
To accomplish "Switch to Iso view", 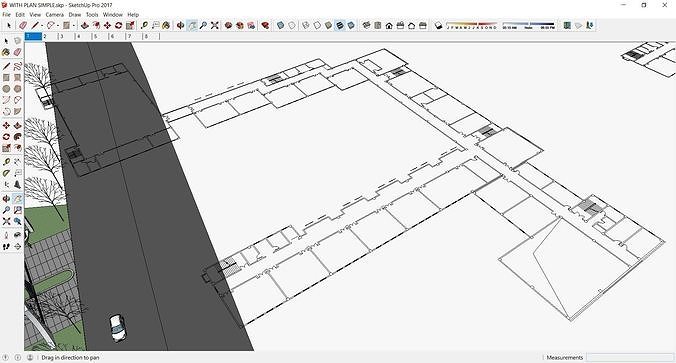I will (366, 25).
